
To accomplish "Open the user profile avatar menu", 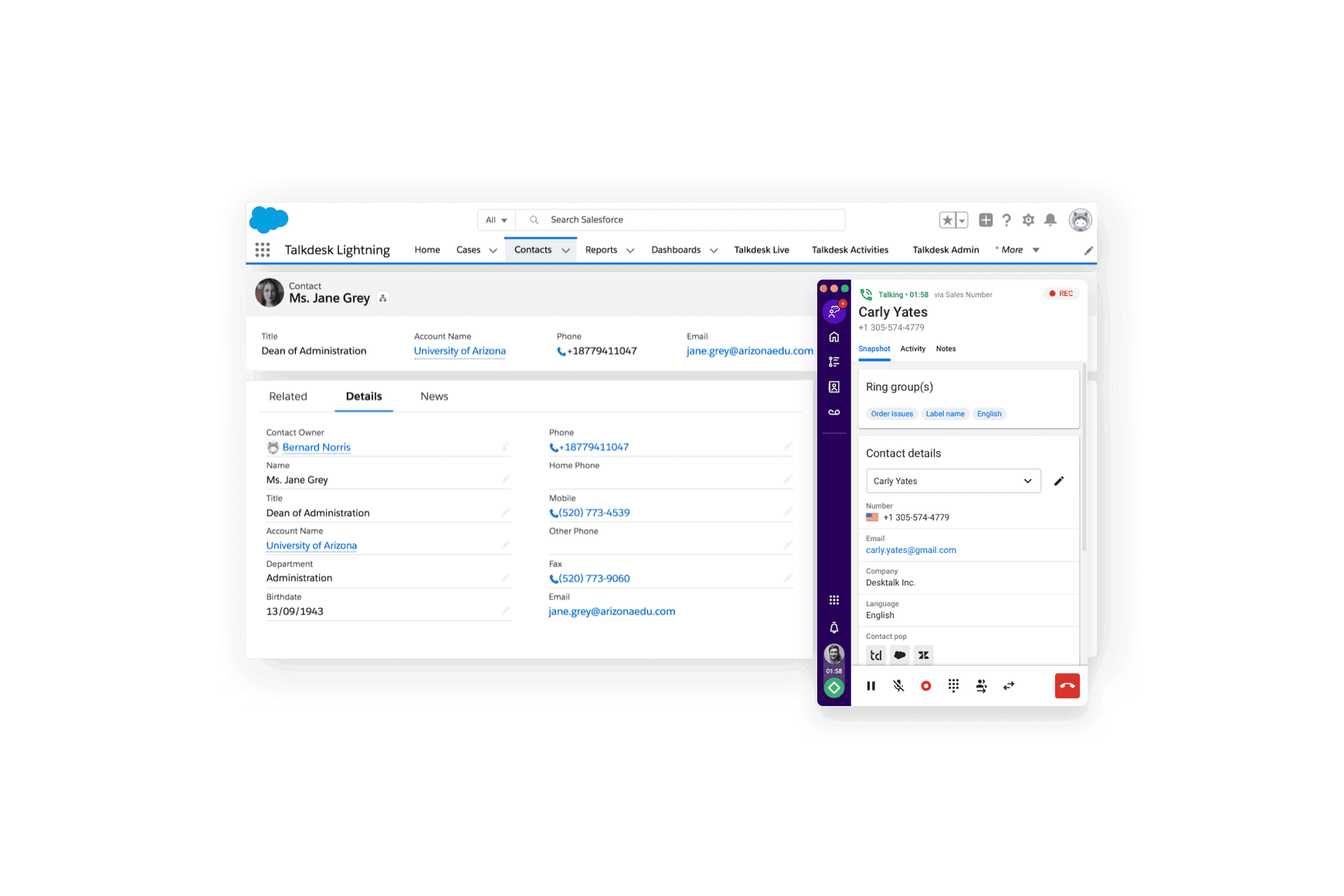I will [1080, 220].
